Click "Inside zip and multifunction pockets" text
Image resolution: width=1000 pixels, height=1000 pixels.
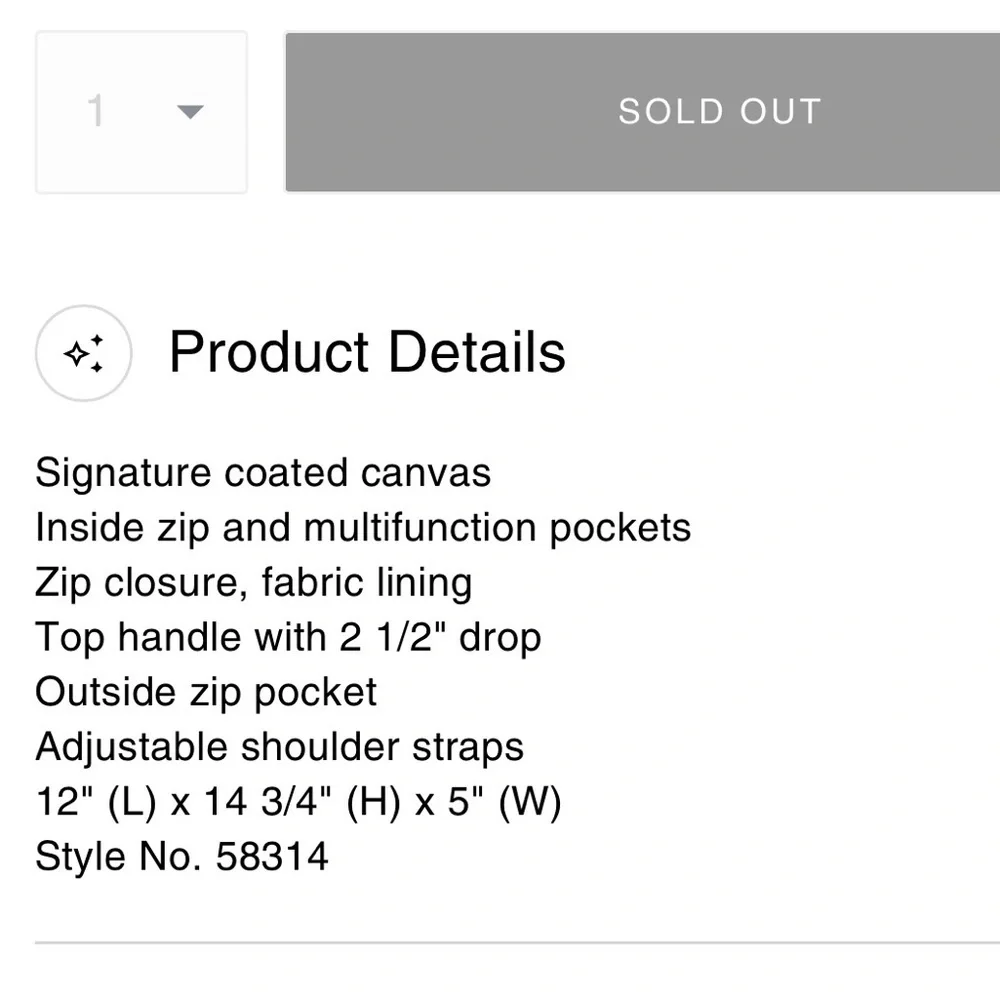tap(363, 528)
